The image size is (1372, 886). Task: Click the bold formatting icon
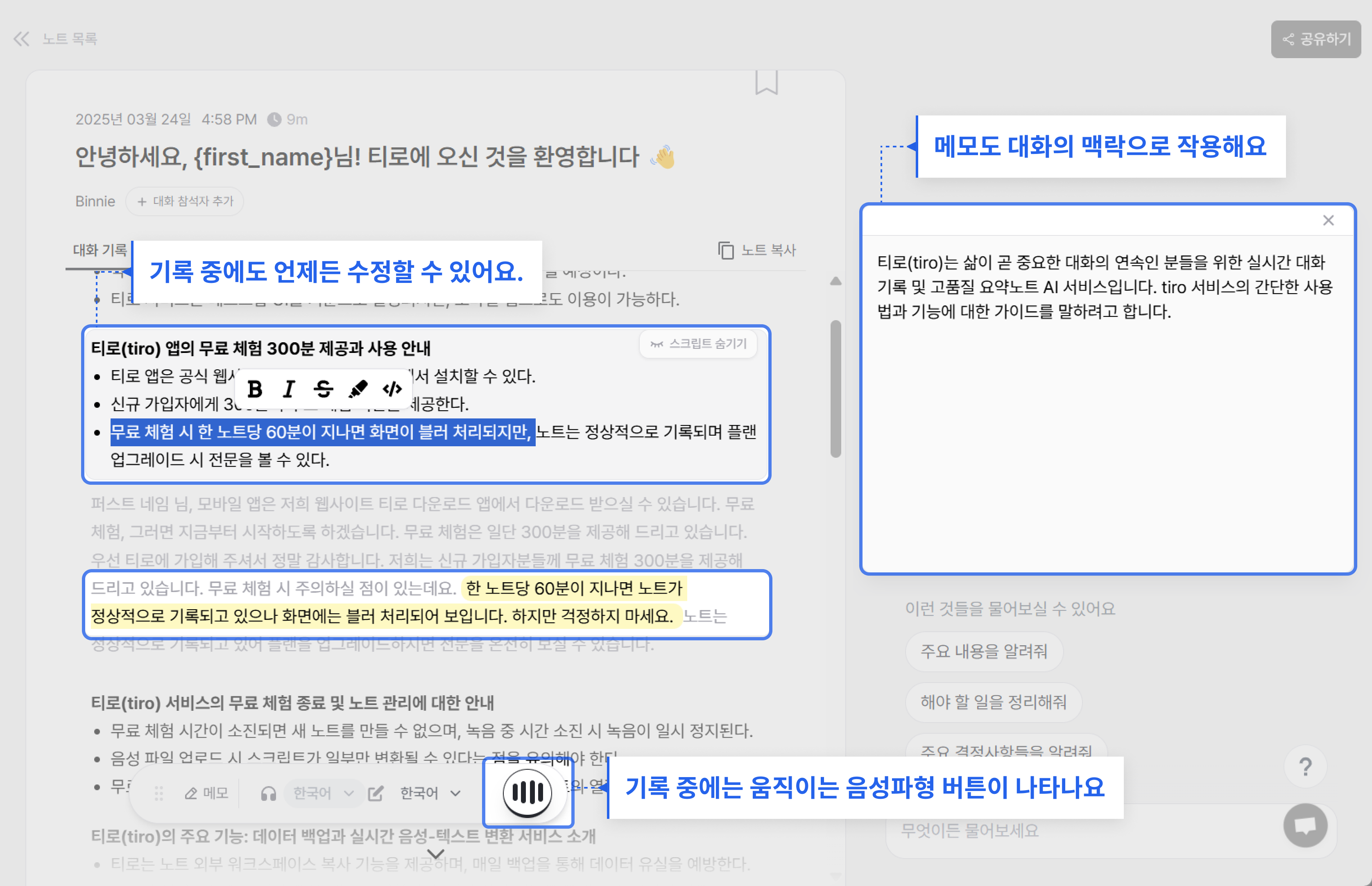[x=255, y=389]
